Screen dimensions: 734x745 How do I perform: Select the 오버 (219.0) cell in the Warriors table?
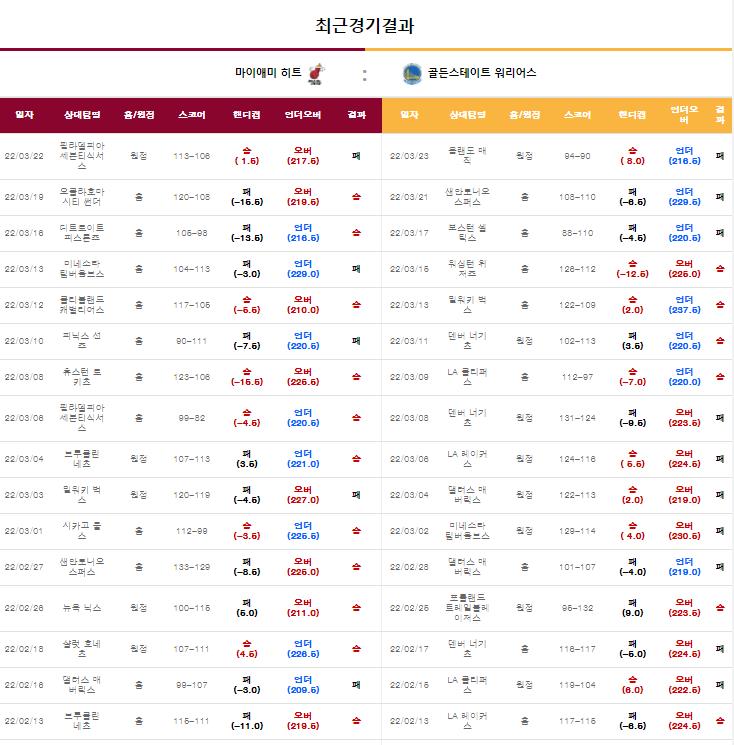(684, 495)
